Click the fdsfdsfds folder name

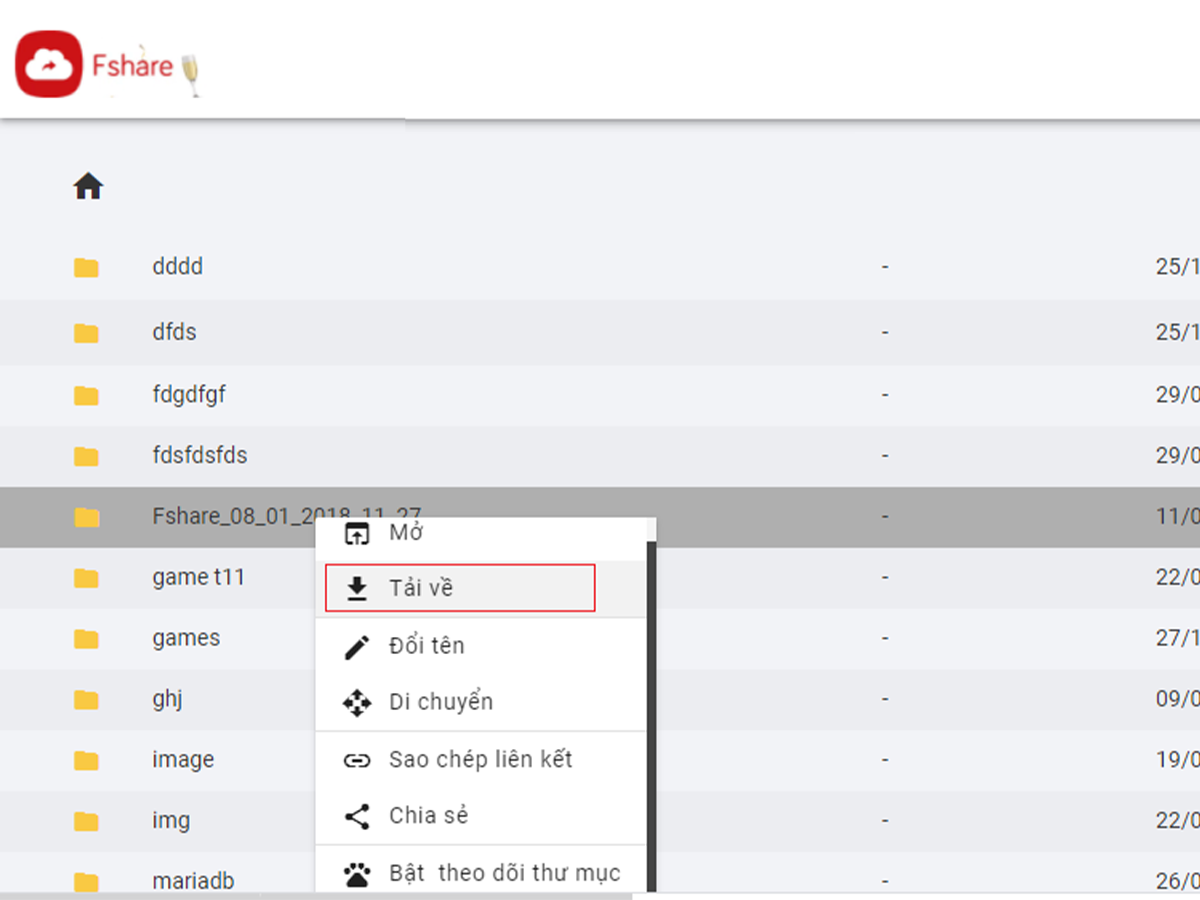199,456
